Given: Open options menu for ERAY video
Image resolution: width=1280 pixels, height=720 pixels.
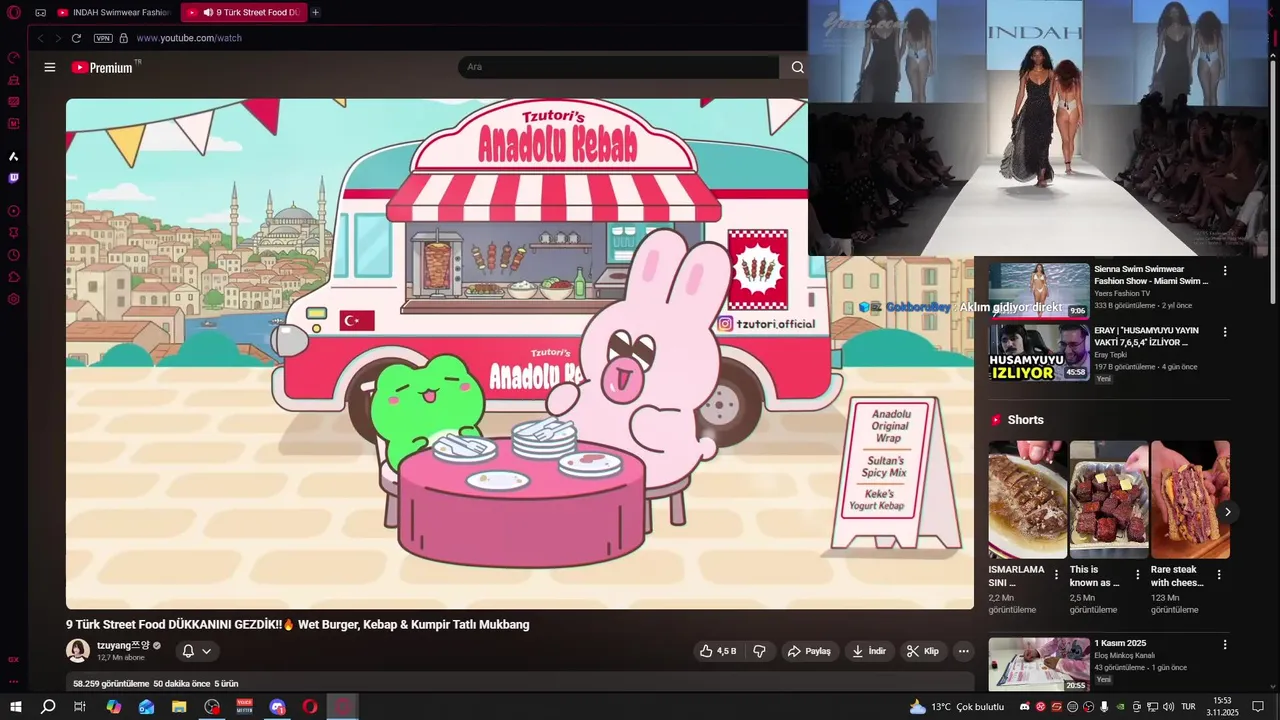Looking at the screenshot, I should pos(1225,332).
